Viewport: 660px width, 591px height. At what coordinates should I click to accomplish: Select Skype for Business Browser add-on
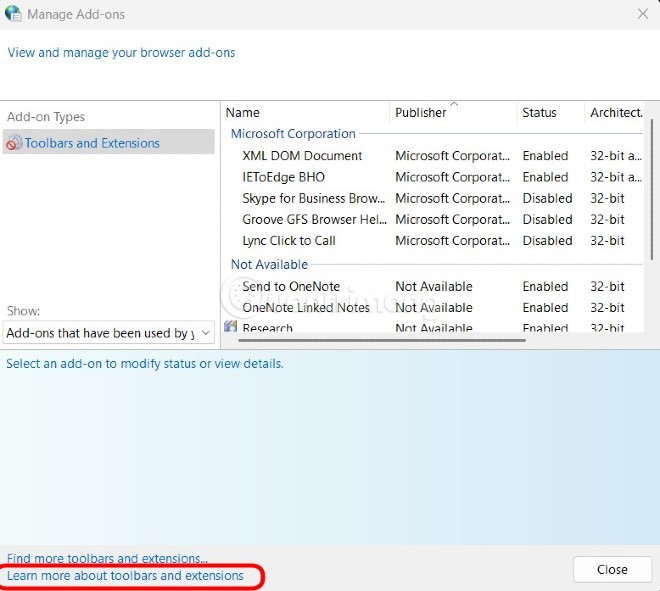[x=313, y=198]
